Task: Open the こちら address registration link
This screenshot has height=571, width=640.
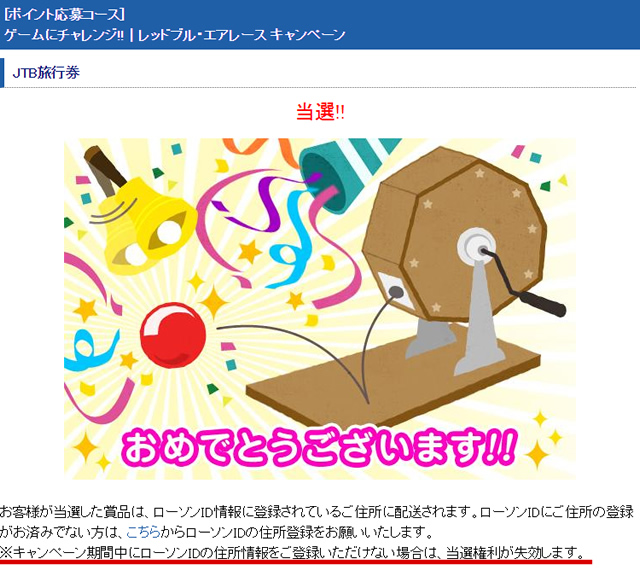Action: pyautogui.click(x=143, y=532)
